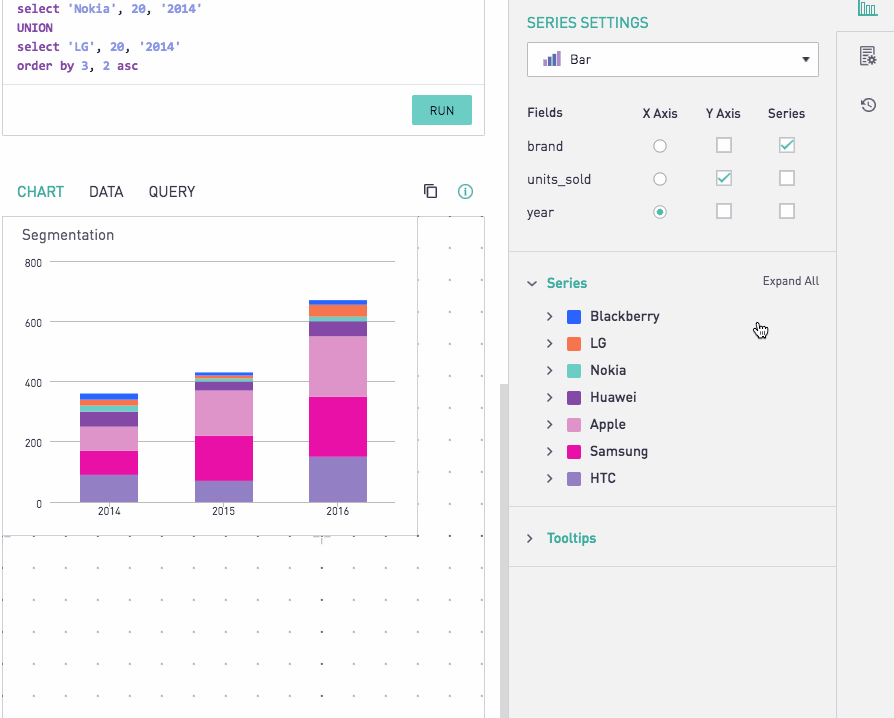Pick the Blackberry blue color swatch
The image size is (894, 718).
click(574, 317)
